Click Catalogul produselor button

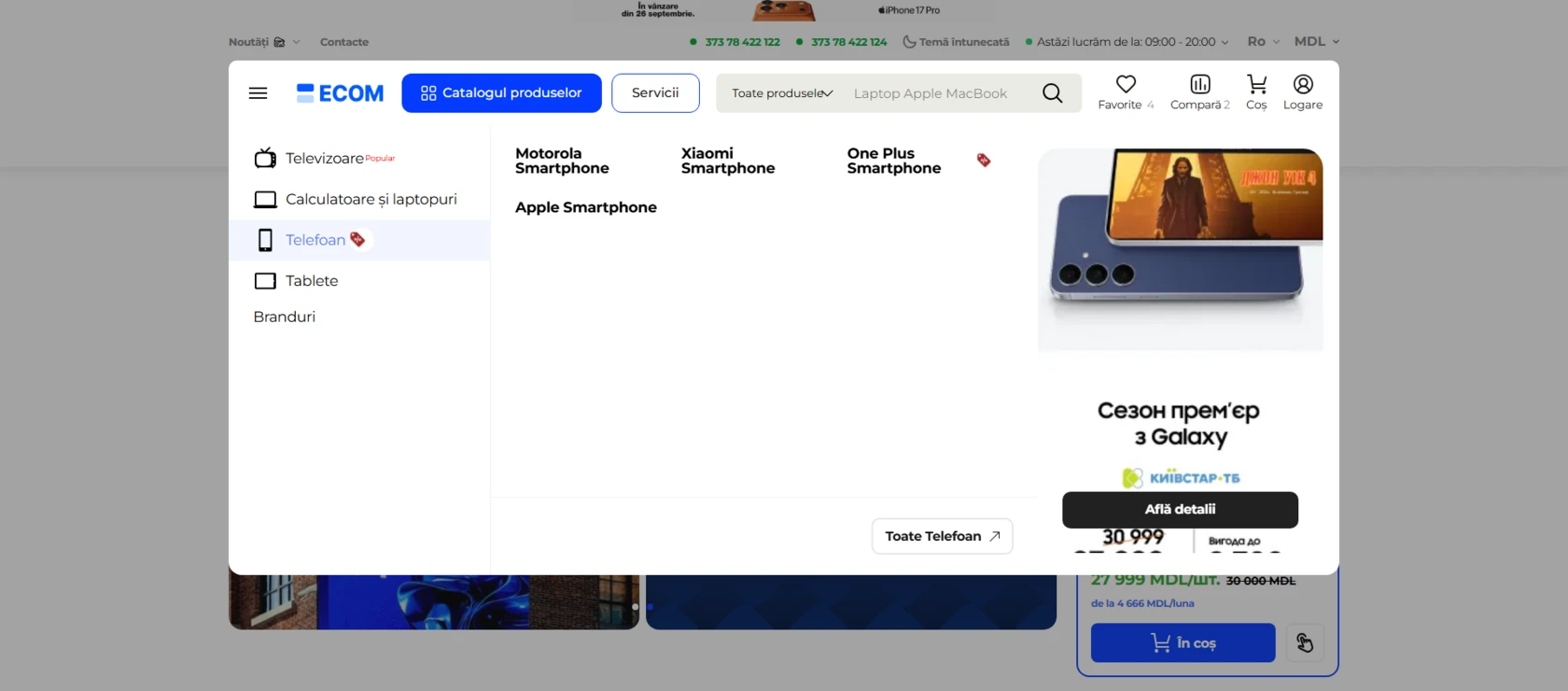501,93
